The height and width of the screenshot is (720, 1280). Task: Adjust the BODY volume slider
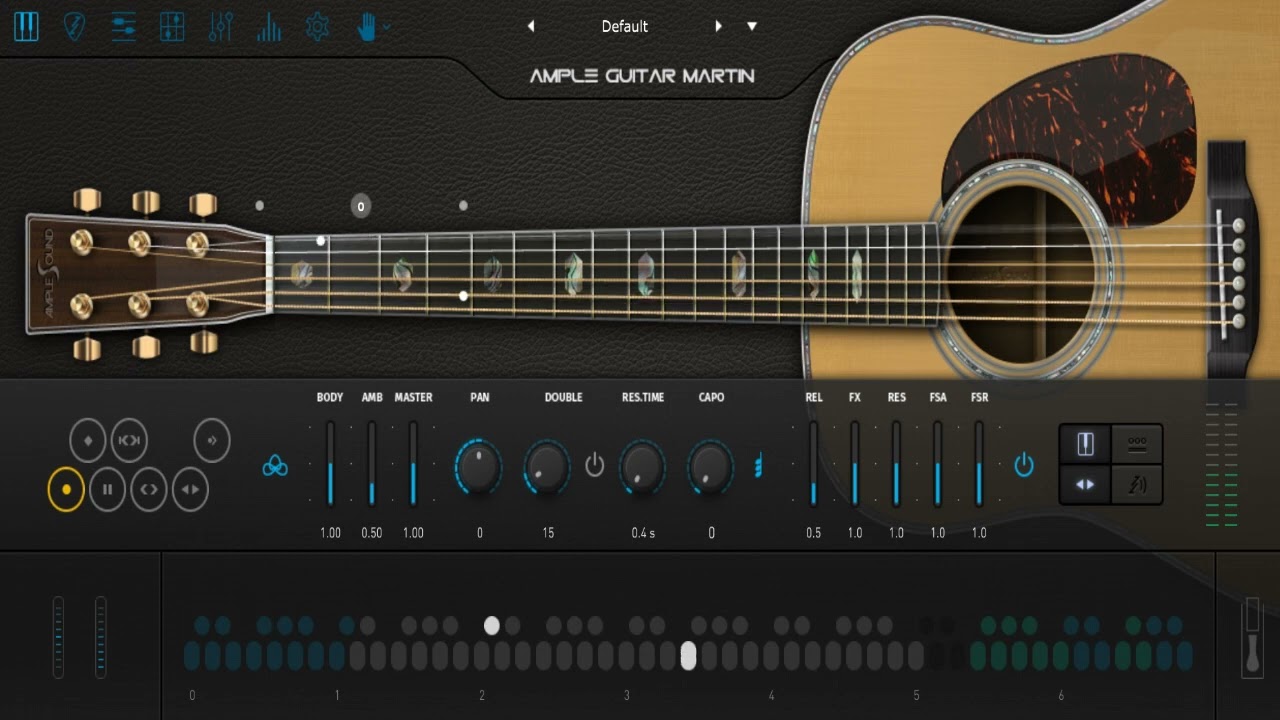pyautogui.click(x=330, y=463)
